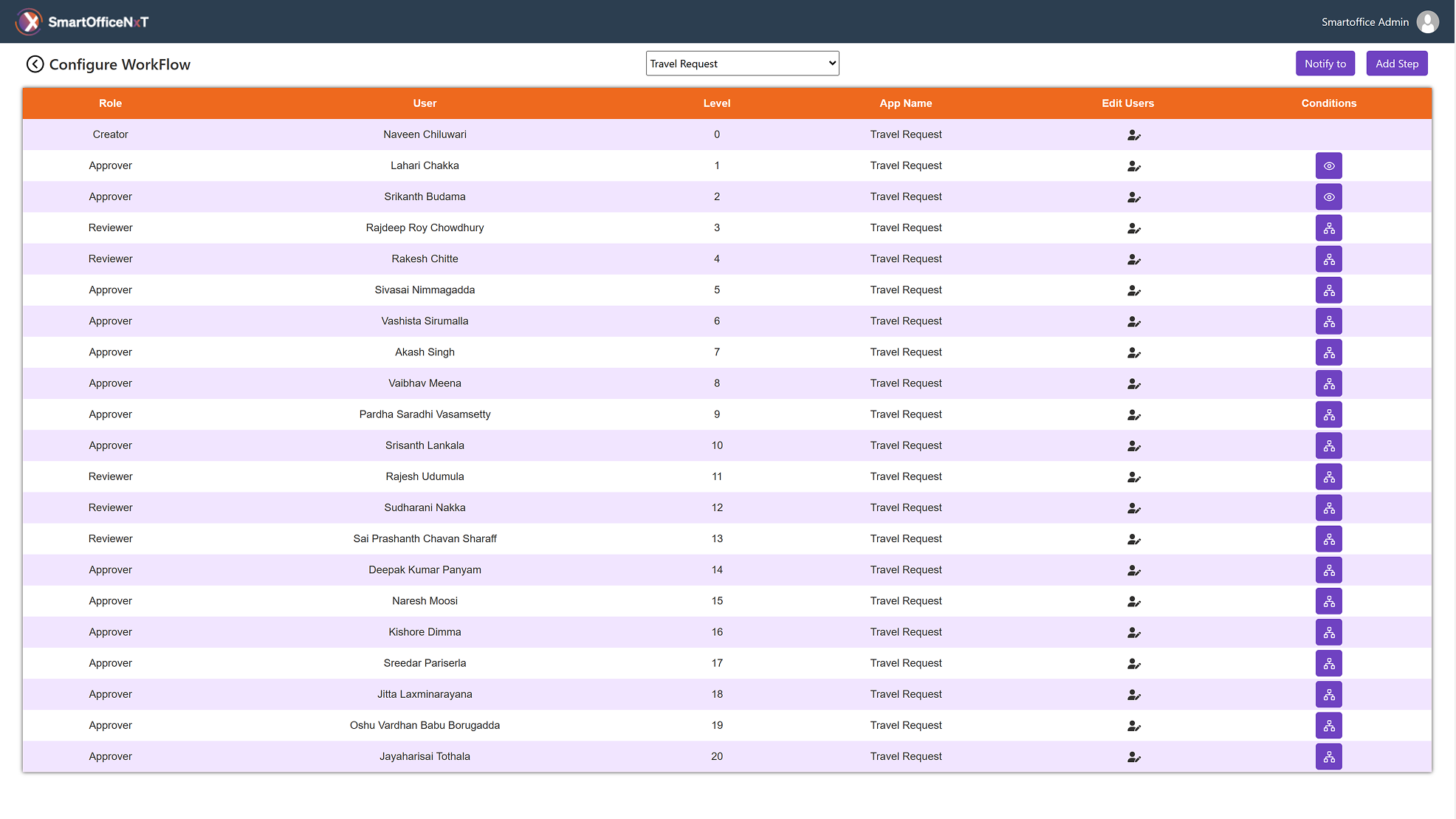Edit users icon for Kishore Dimma
The width and height of the screenshot is (1456, 819).
pos(1134,633)
